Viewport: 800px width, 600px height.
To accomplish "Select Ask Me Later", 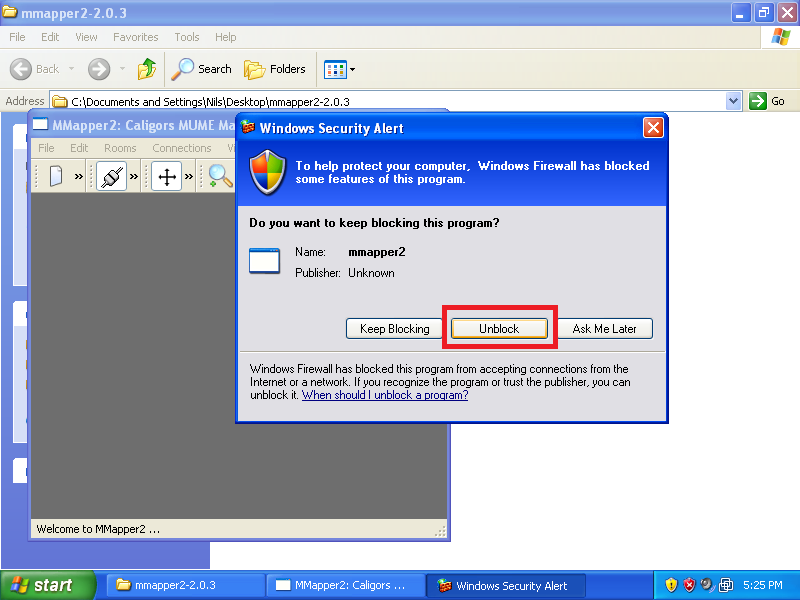I will click(x=604, y=329).
